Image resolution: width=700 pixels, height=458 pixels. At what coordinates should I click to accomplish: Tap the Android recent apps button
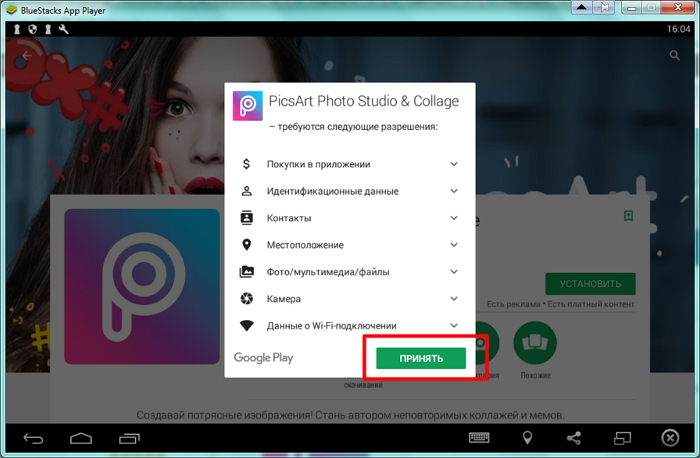129,439
